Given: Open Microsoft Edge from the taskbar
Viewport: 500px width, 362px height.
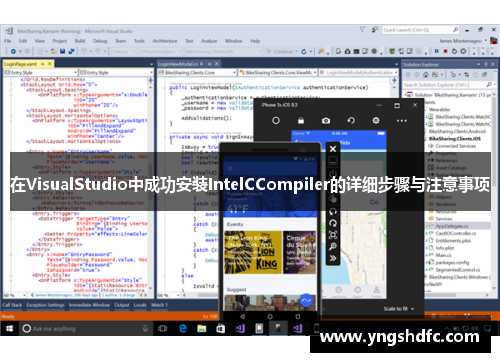Looking at the screenshot, I should tap(183, 329).
